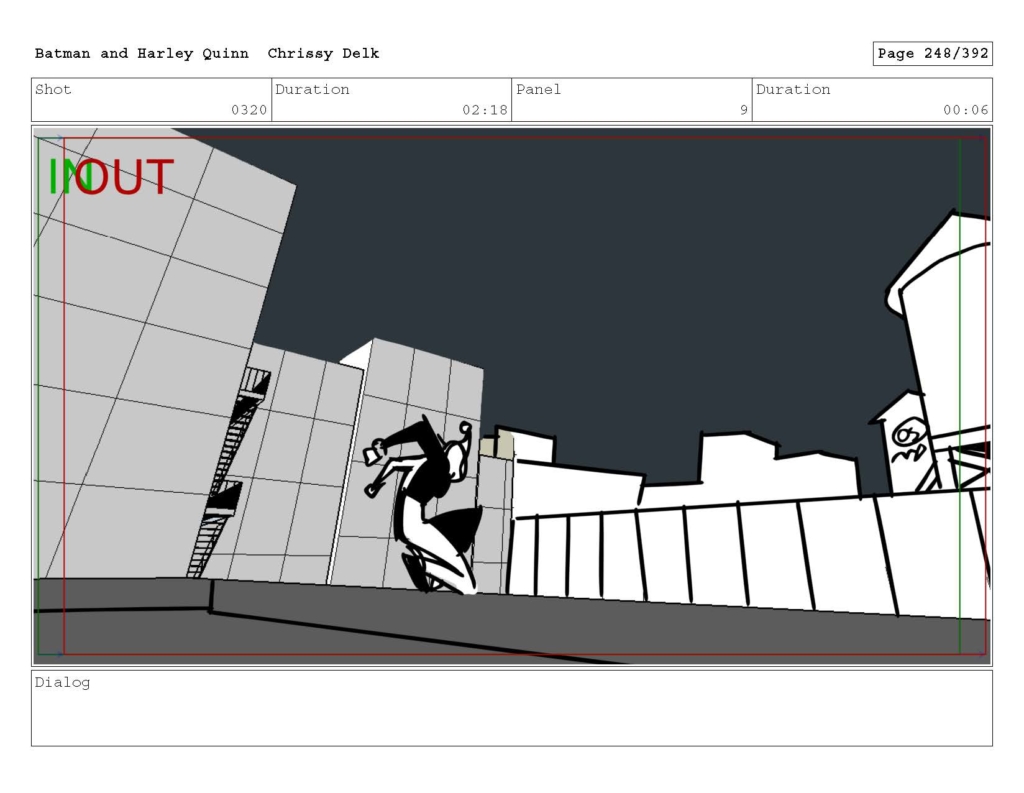Click the 'Dialog' label
The image size is (1024, 793).
[x=62, y=683]
